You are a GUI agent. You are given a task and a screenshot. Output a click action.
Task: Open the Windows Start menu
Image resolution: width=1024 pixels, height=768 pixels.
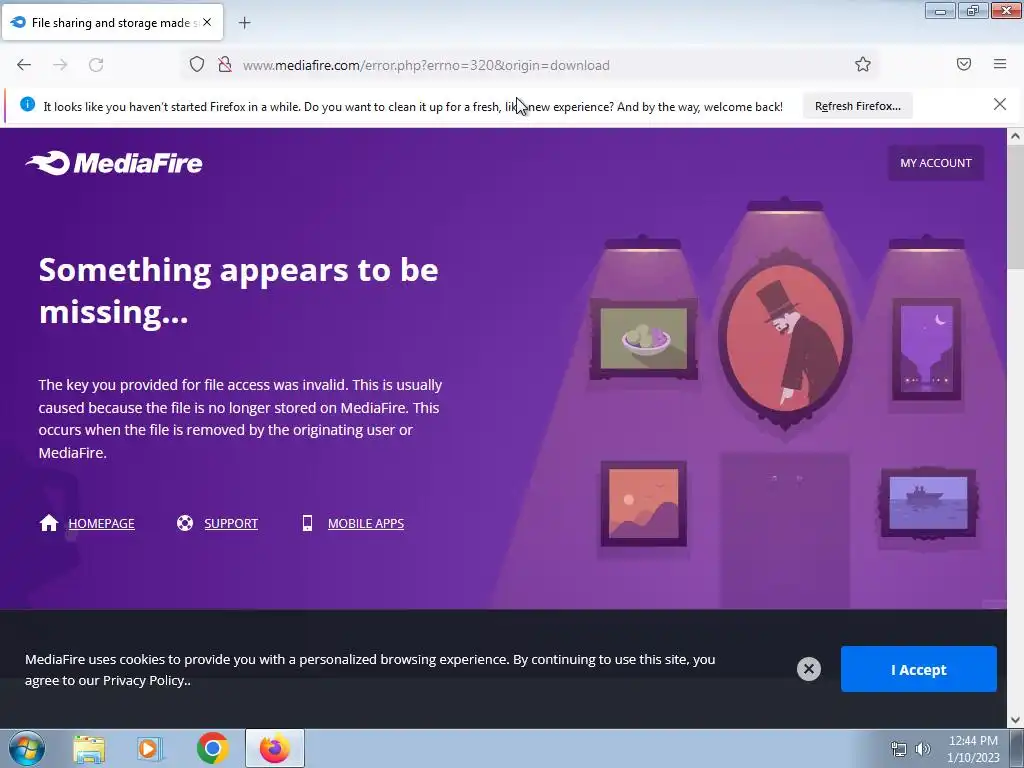(27, 748)
